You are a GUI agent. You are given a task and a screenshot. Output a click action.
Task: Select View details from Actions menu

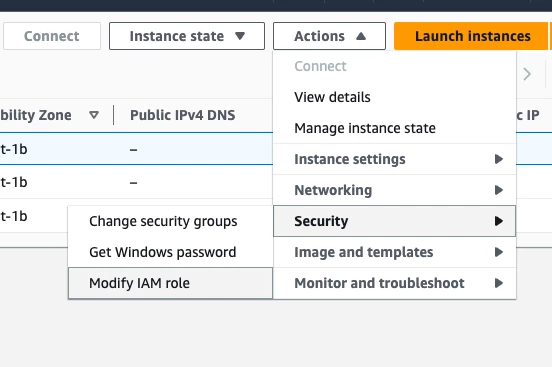click(394, 97)
